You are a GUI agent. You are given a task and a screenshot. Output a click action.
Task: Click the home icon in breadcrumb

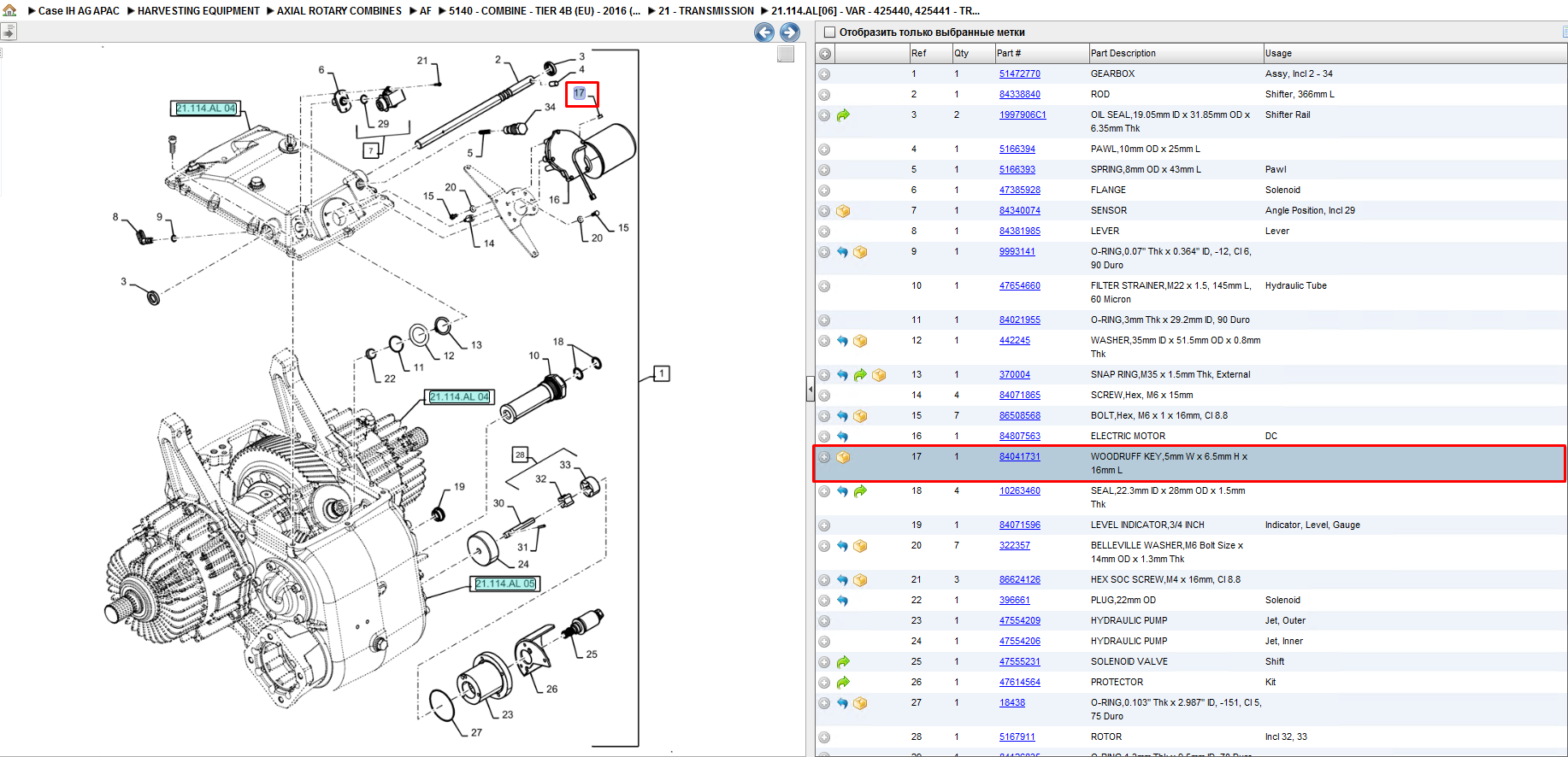pos(9,10)
